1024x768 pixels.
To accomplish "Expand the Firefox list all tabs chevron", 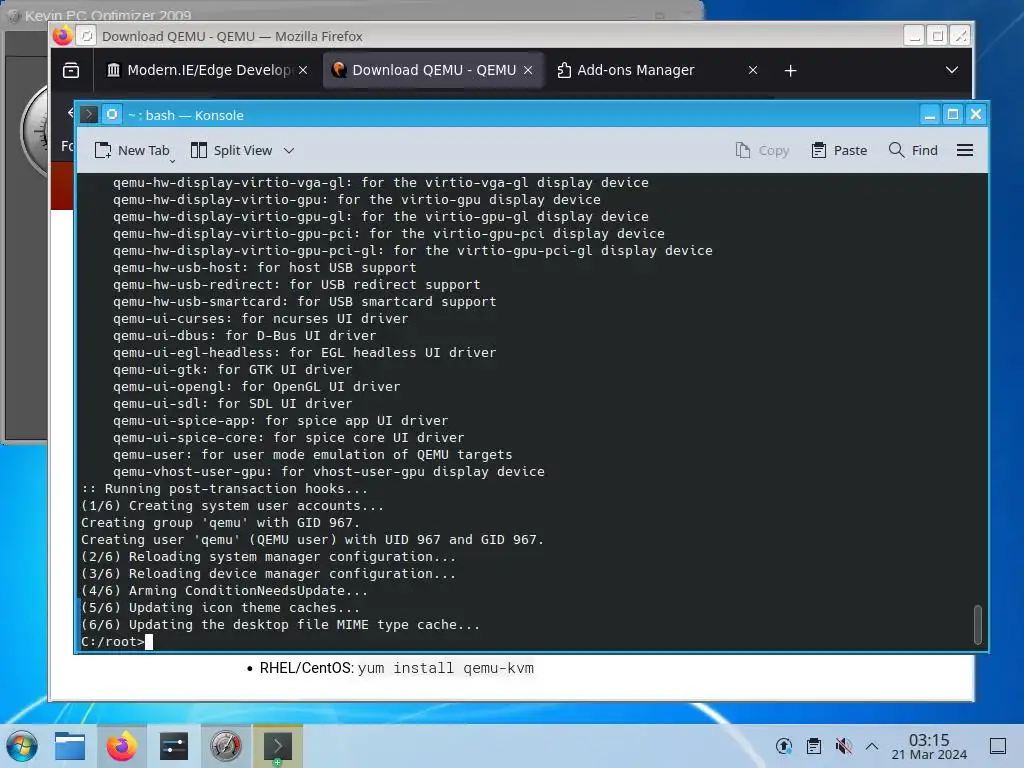I will [952, 71].
